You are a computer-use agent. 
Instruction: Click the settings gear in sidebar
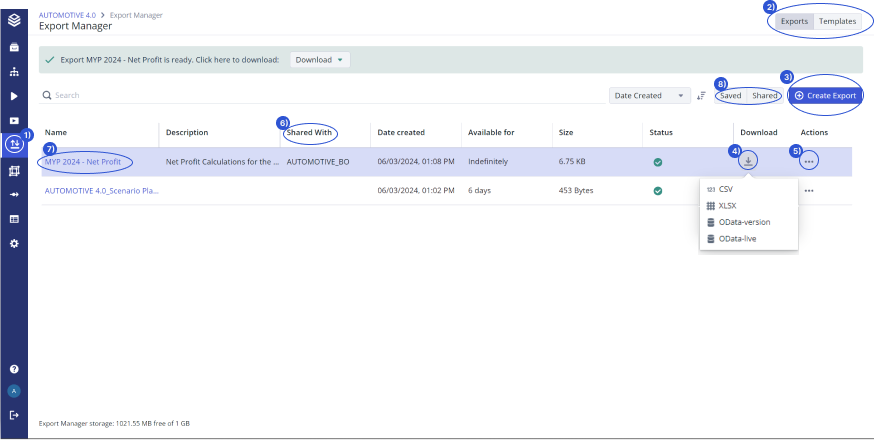[x=14, y=243]
